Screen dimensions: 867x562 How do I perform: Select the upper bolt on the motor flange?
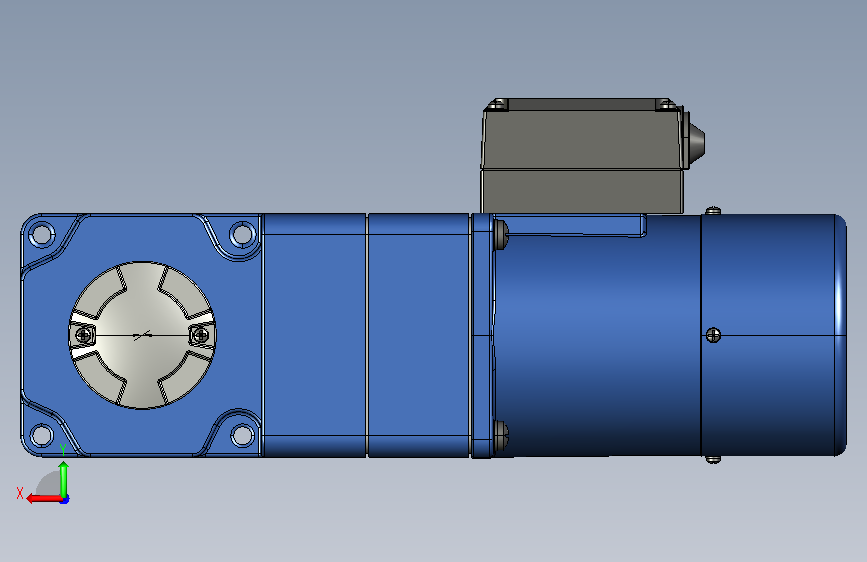click(501, 235)
